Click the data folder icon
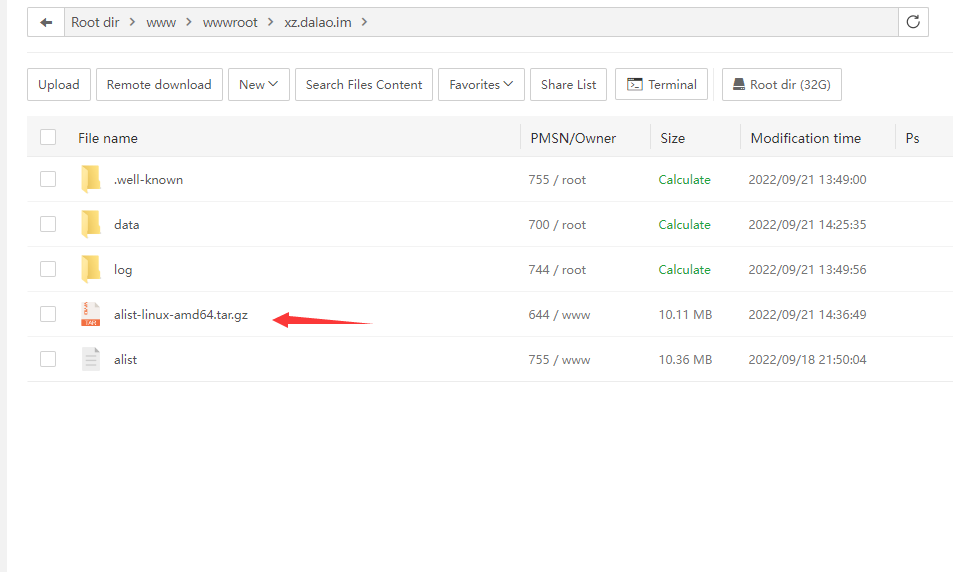Image resolution: width=953 pixels, height=572 pixels. pos(91,225)
